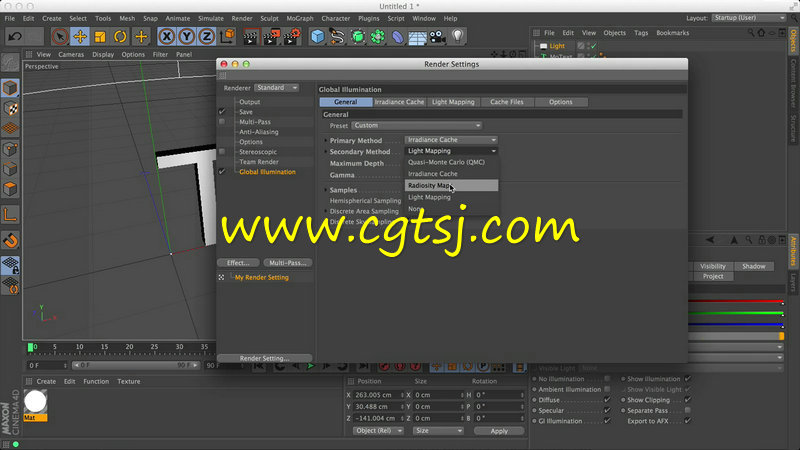Select the Live Selection tool
The height and width of the screenshot is (450, 800).
[x=60, y=36]
